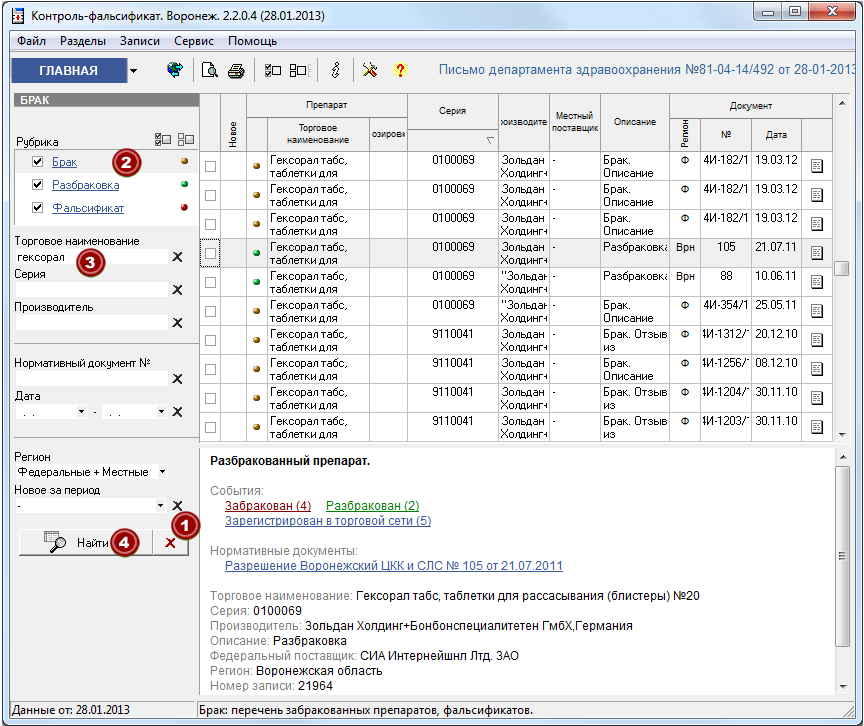Uncheck the Фальсификат rubric checkbox
This screenshot has width=864, height=726.
coord(37,208)
